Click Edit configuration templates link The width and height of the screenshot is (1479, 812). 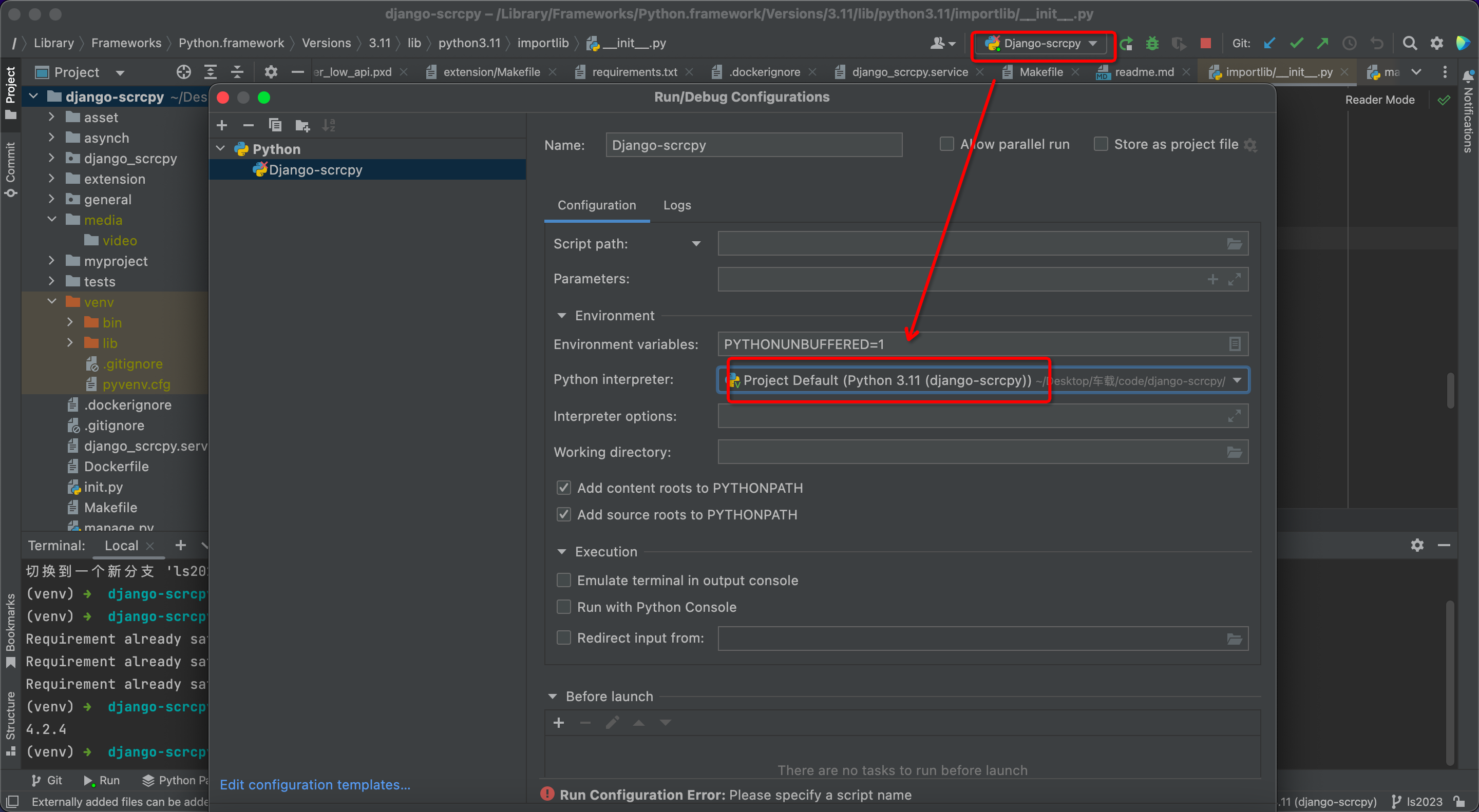(315, 785)
